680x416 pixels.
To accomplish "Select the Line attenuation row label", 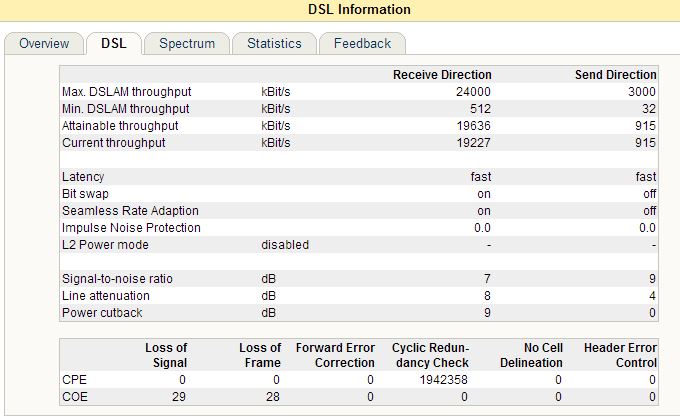I will [104, 296].
